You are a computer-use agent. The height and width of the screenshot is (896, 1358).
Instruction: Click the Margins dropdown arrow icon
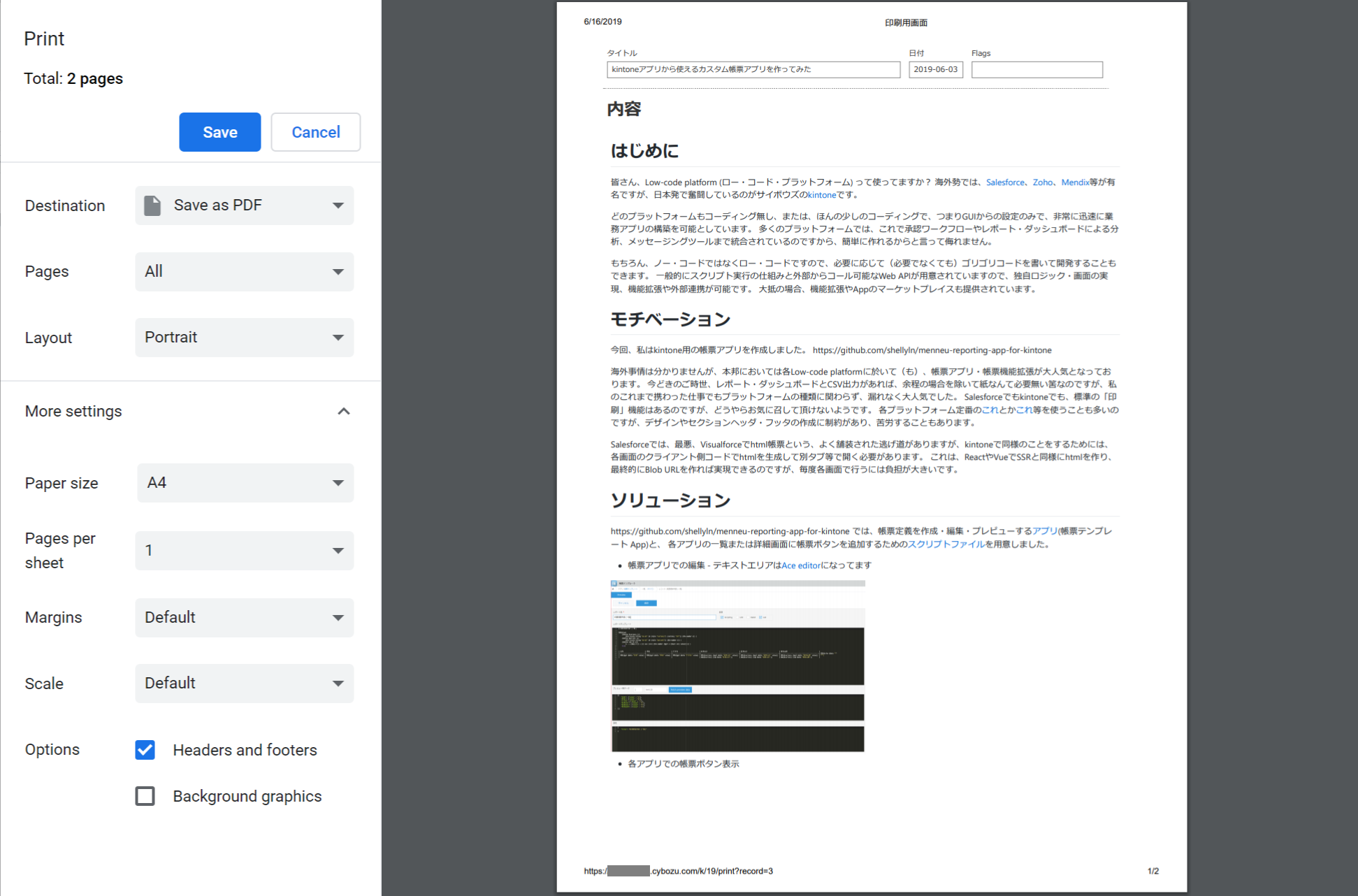(338, 618)
